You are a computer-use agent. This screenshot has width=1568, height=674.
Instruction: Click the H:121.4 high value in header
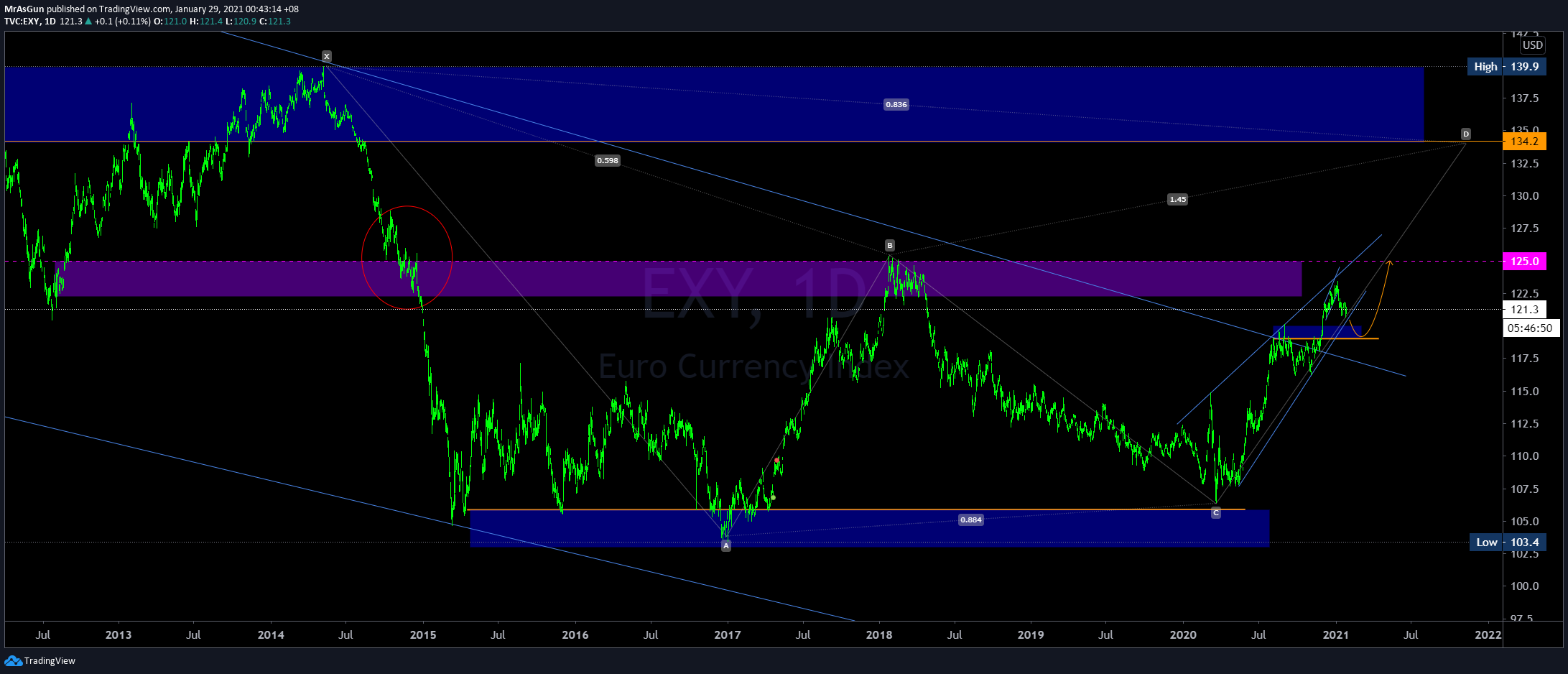[x=206, y=22]
